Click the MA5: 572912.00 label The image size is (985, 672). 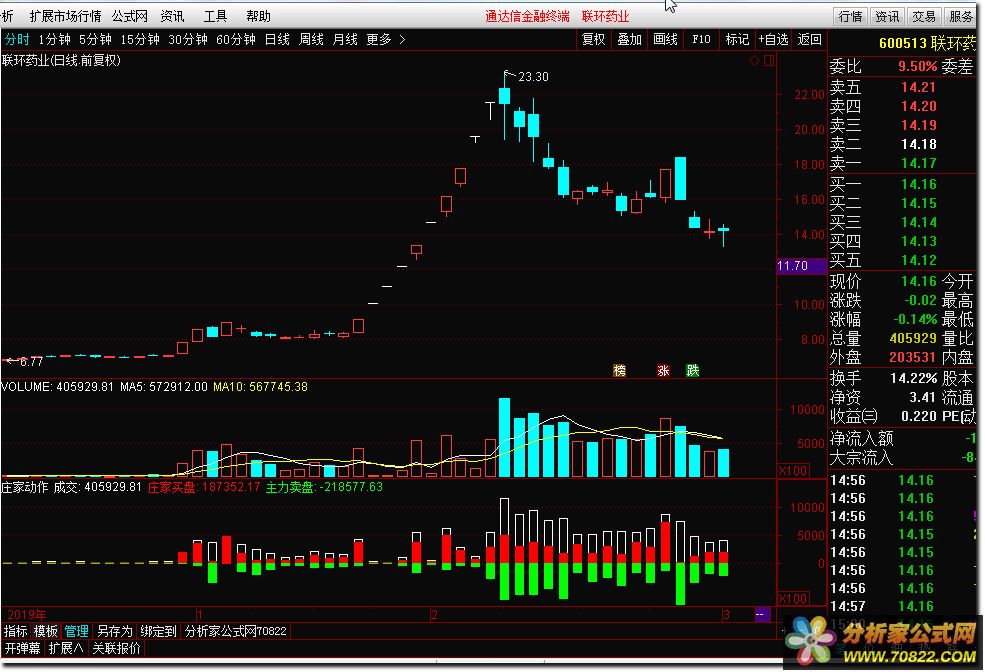tap(163, 387)
